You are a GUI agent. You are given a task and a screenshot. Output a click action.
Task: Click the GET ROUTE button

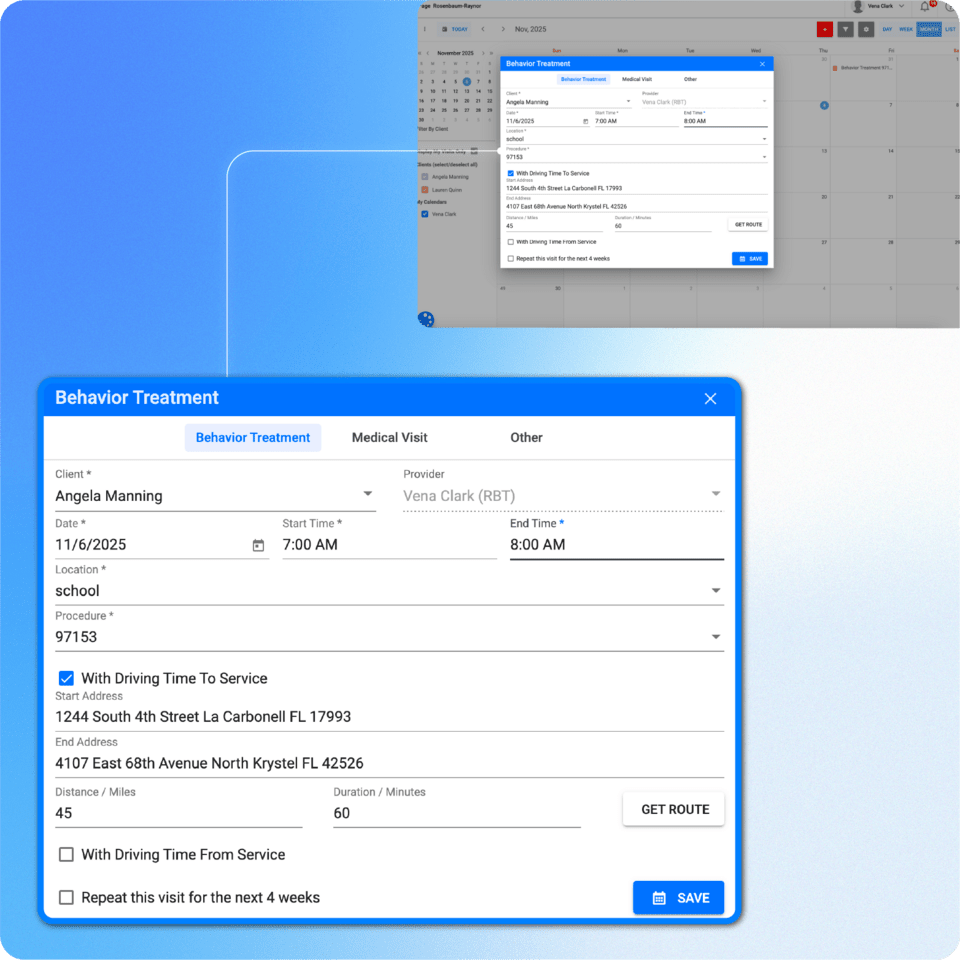point(673,809)
